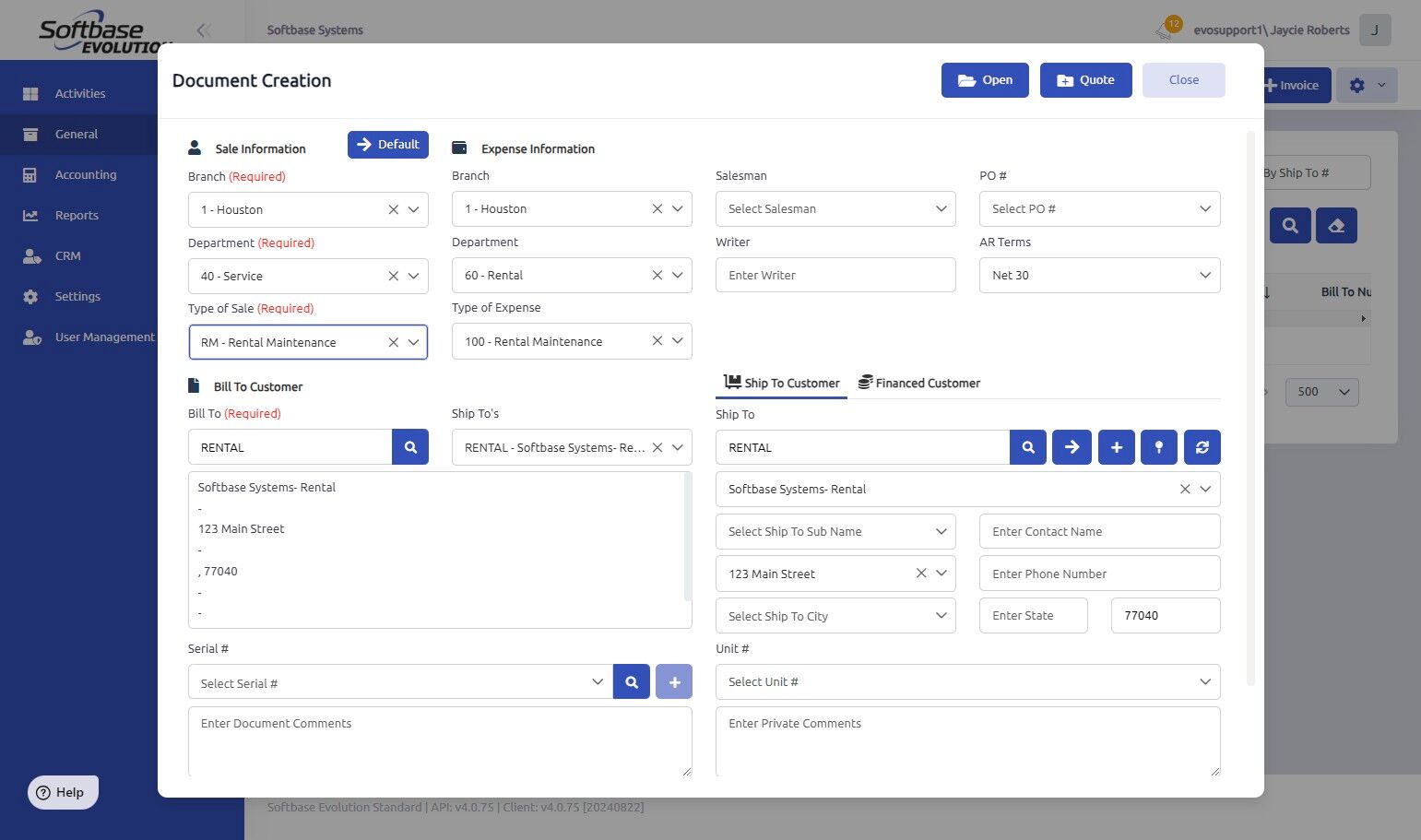The width and height of the screenshot is (1421, 840).
Task: Select the Ship To Customer tab
Action: point(782,383)
